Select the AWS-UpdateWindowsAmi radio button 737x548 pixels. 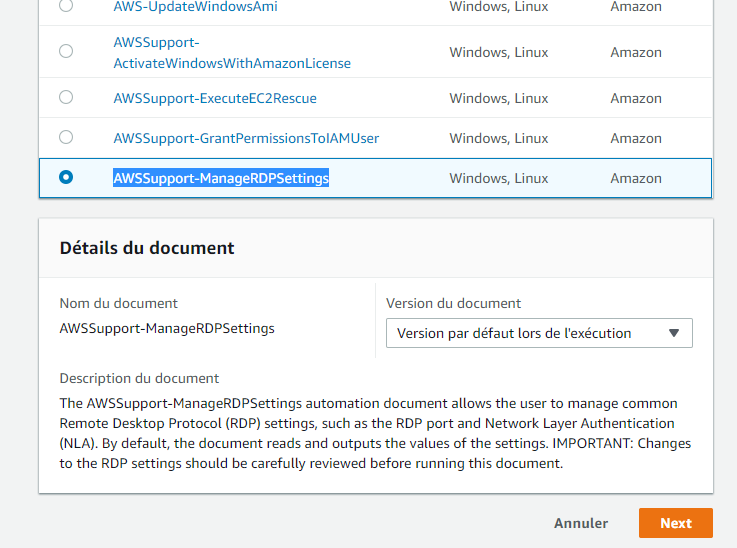click(x=66, y=5)
